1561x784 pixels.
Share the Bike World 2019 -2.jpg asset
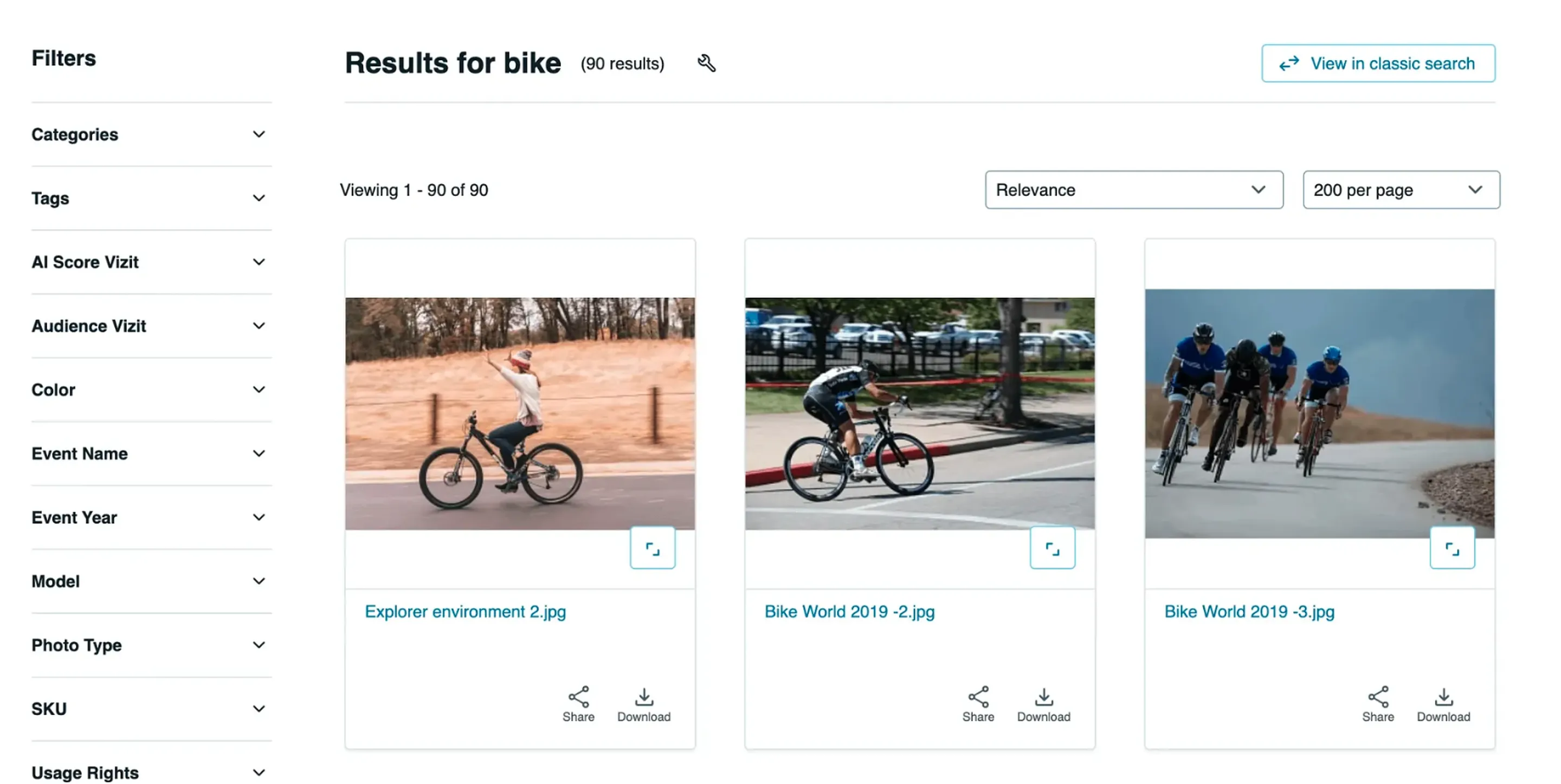tap(978, 704)
